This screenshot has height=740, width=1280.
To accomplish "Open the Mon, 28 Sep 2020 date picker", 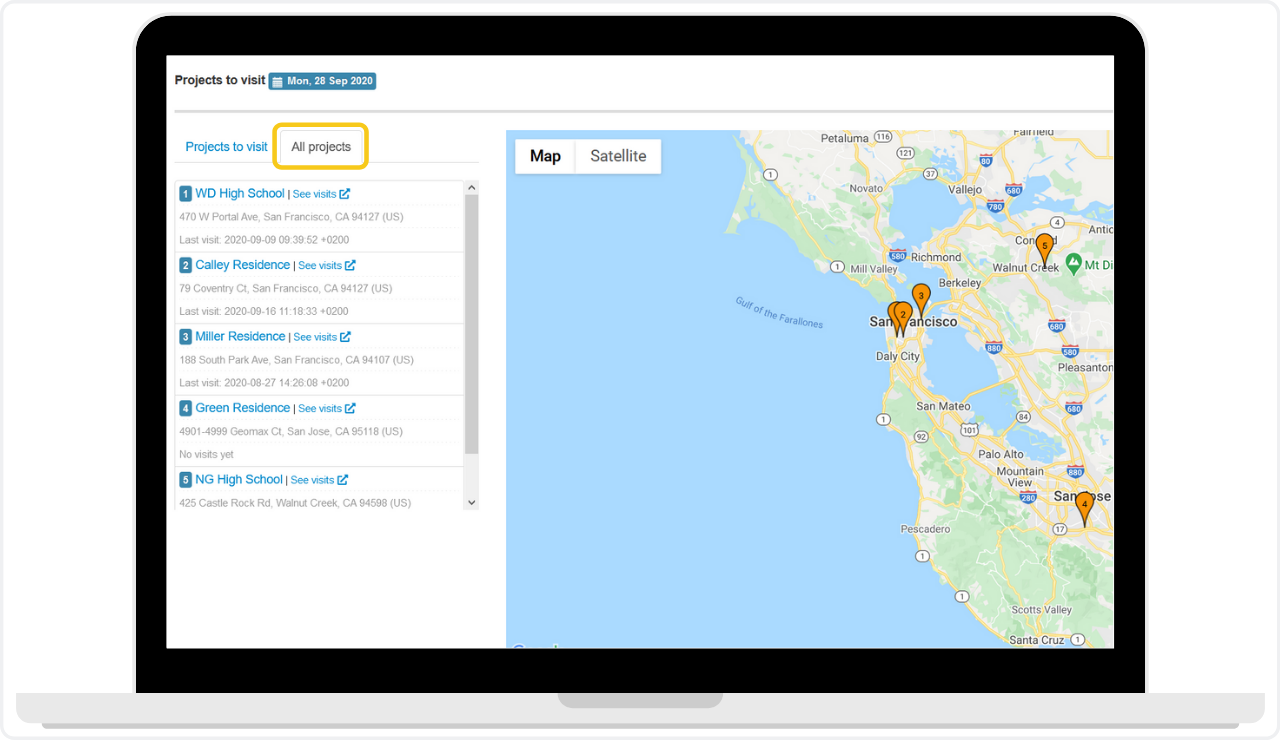I will coord(322,81).
